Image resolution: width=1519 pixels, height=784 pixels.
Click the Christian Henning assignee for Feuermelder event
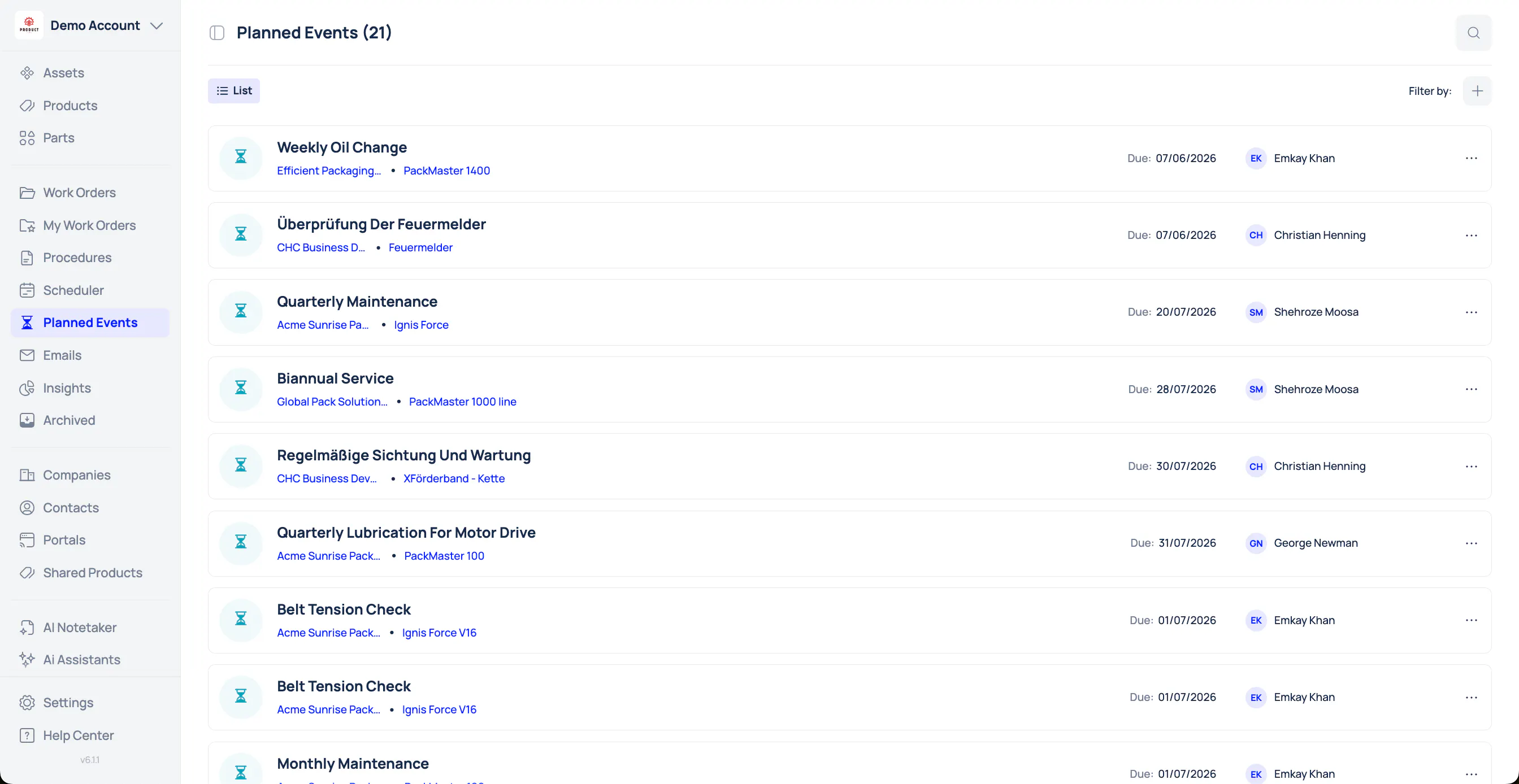pos(1320,235)
